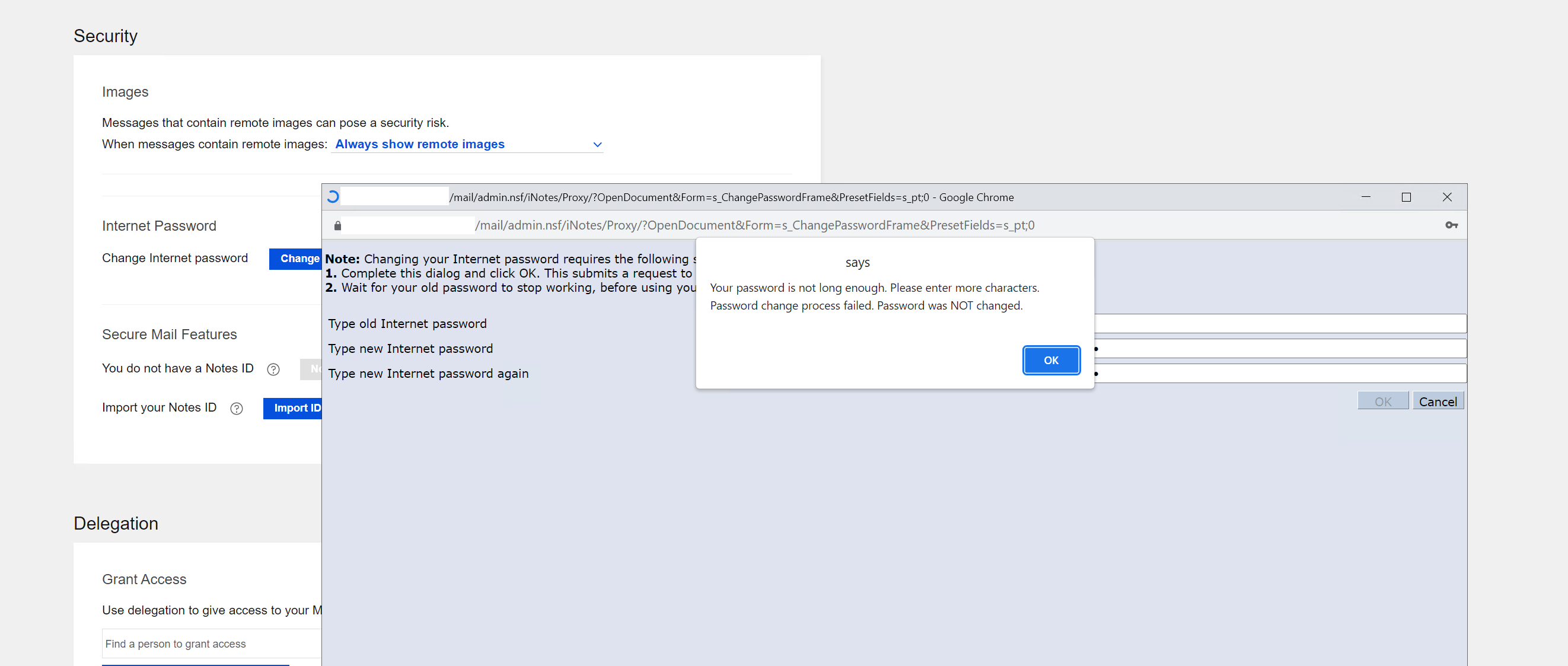
Task: Open help icon next to Notes ID message
Action: (x=273, y=369)
